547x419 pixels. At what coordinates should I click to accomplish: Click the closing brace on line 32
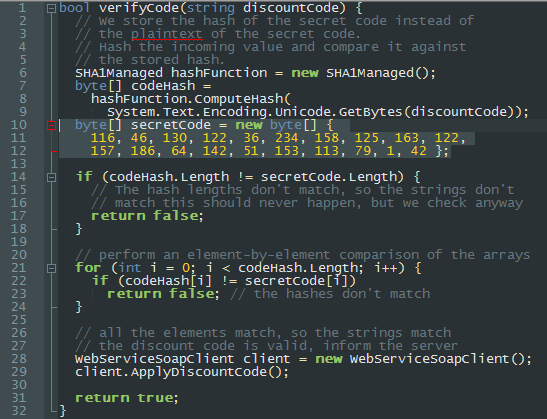point(63,411)
